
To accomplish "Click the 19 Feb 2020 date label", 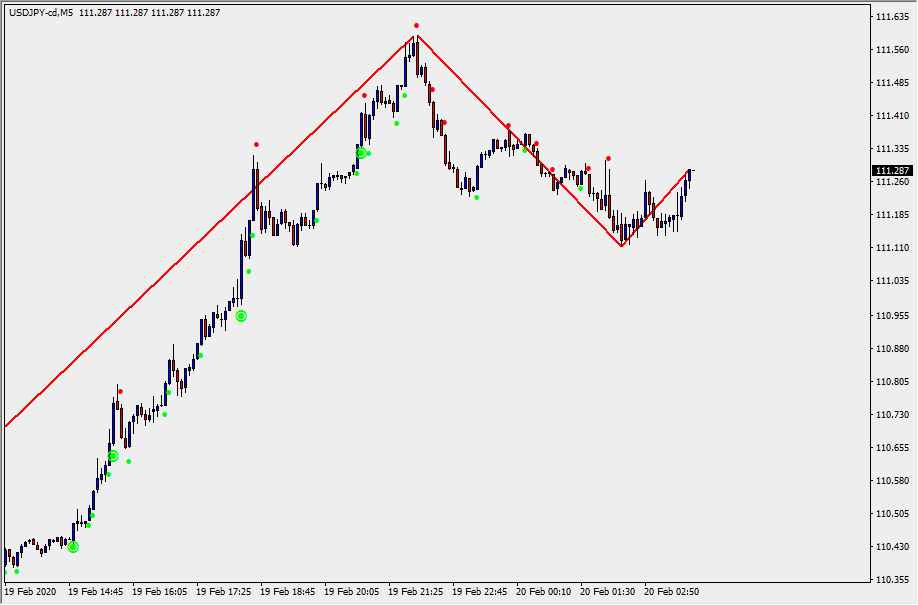I will [x=32, y=592].
